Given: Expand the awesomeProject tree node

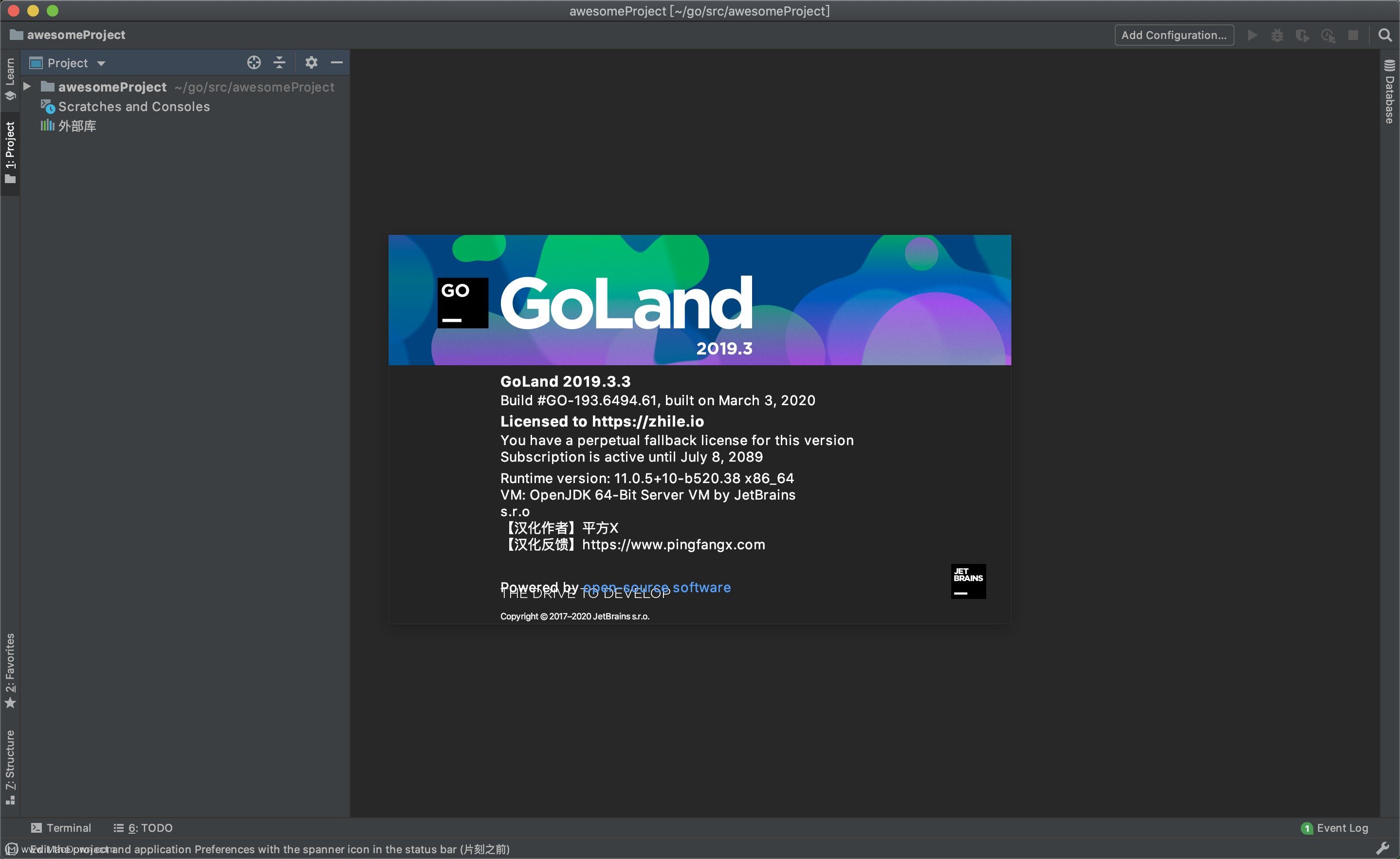Looking at the screenshot, I should 27,86.
